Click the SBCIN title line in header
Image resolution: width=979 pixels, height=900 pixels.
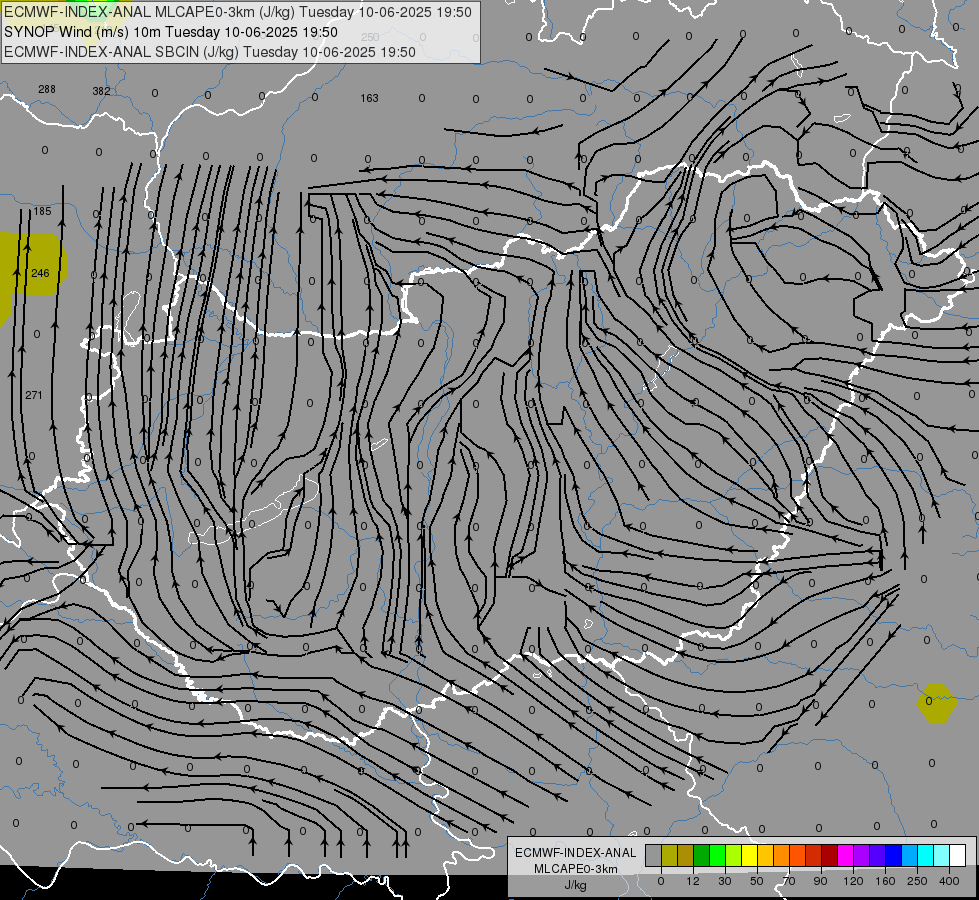point(210,52)
